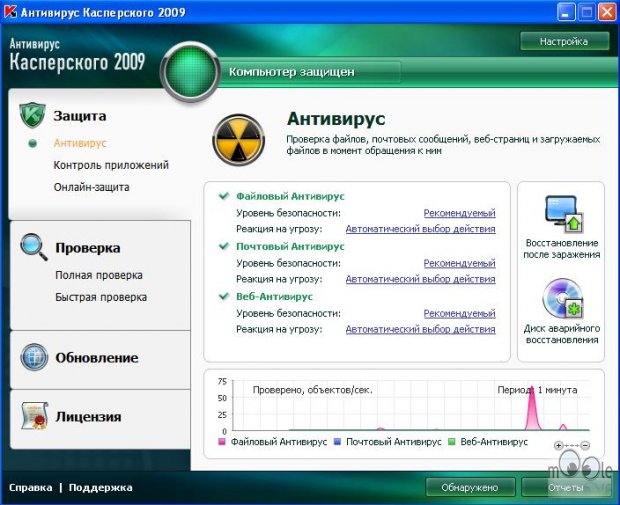The width and height of the screenshot is (620, 505).
Task: Click the chart zoom-out minus control
Action: tap(585, 445)
